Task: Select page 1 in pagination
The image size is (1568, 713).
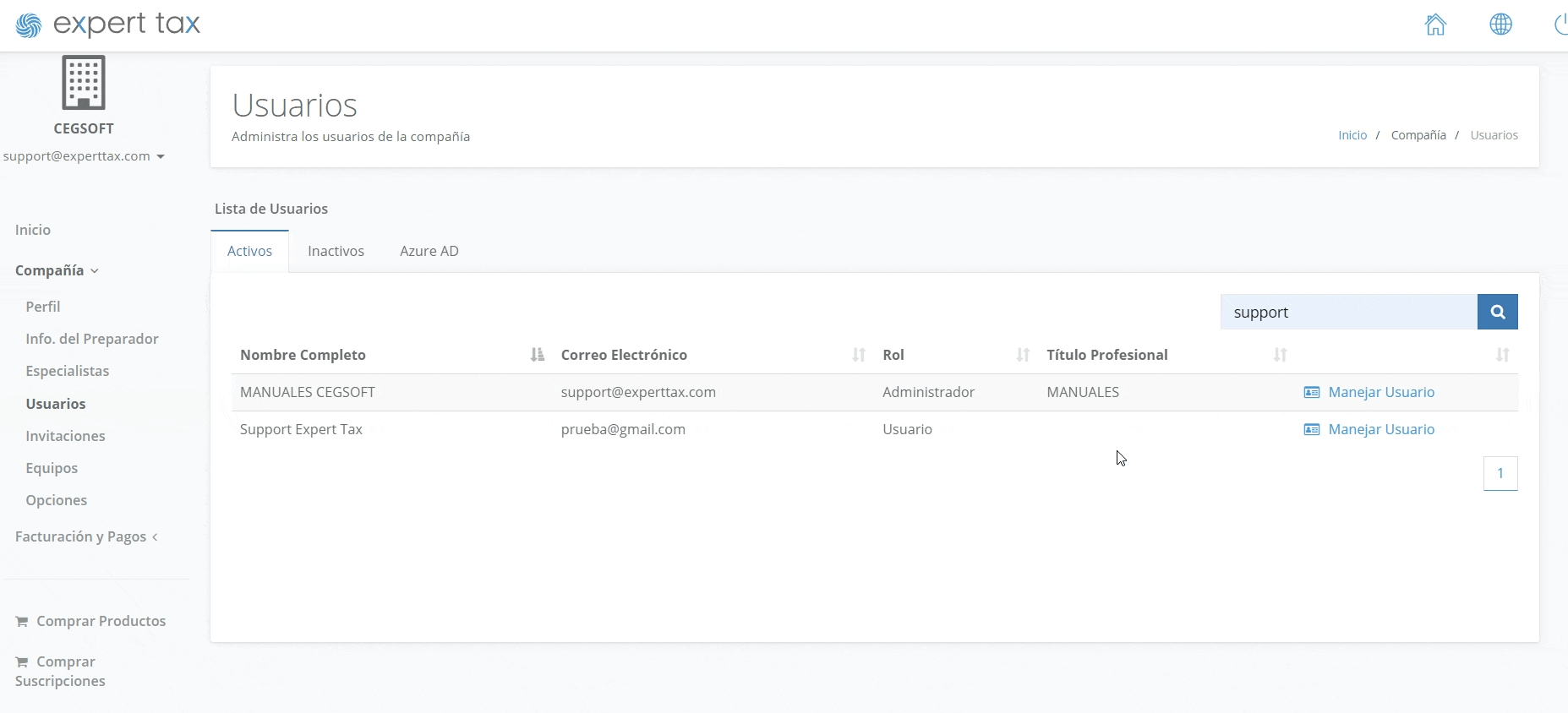Action: pyautogui.click(x=1500, y=473)
